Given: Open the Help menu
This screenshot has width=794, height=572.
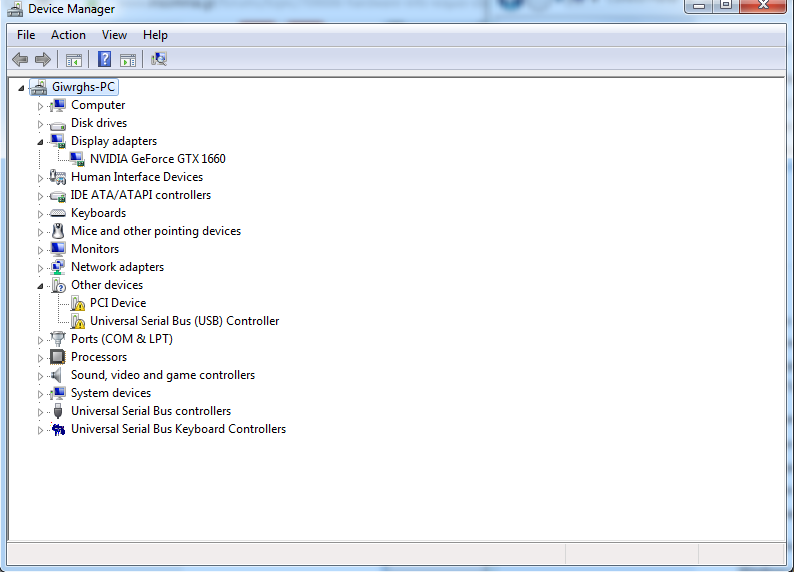Looking at the screenshot, I should [x=155, y=35].
